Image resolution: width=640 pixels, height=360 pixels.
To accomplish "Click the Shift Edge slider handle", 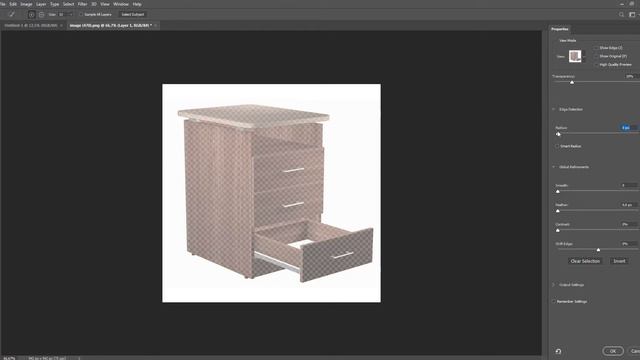I will pyautogui.click(x=598, y=250).
